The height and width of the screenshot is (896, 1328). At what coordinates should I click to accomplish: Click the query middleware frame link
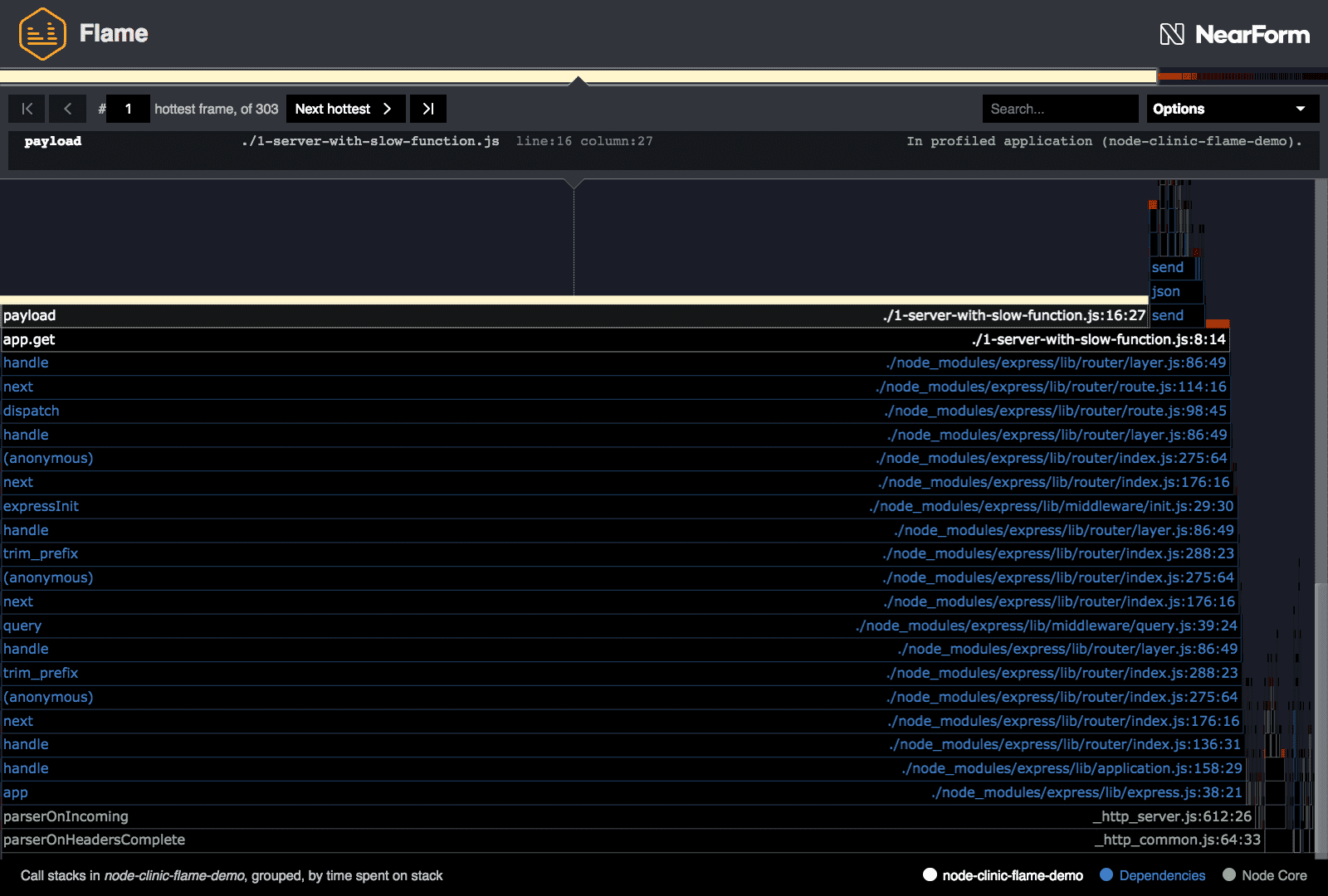[22, 626]
